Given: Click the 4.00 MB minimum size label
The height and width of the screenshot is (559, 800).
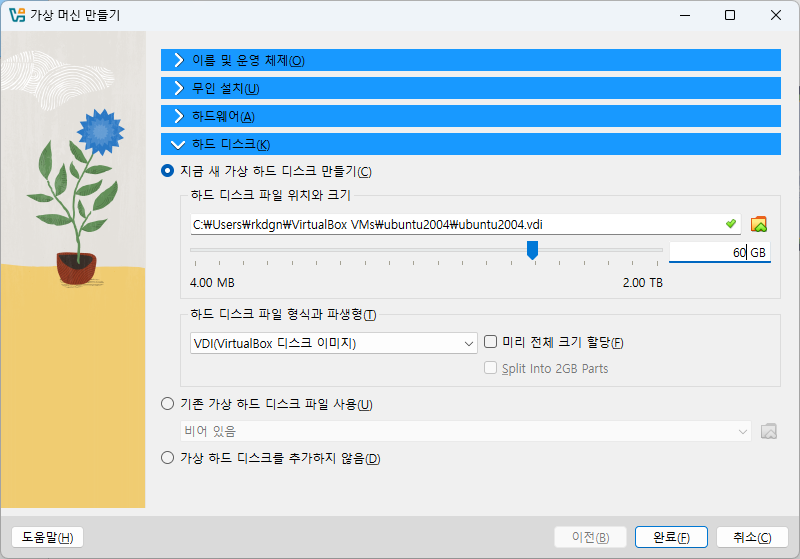Looking at the screenshot, I should coord(212,283).
